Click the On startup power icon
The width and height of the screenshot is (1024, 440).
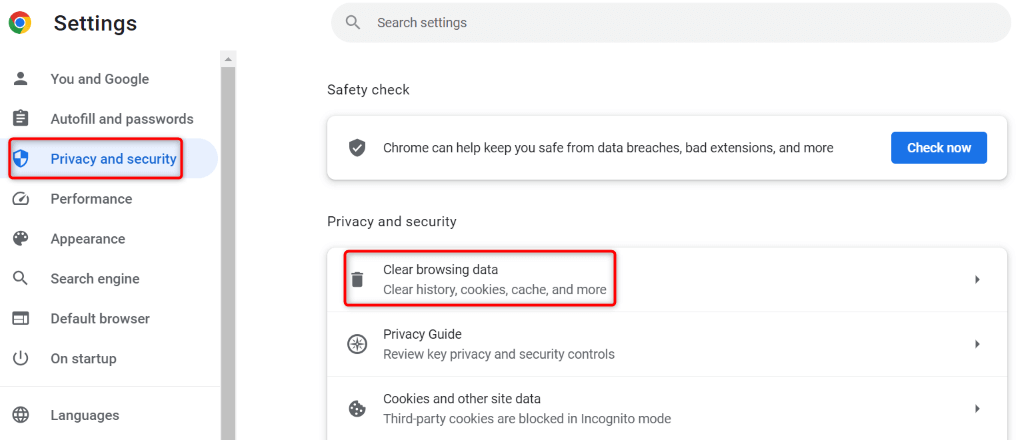[20, 359]
